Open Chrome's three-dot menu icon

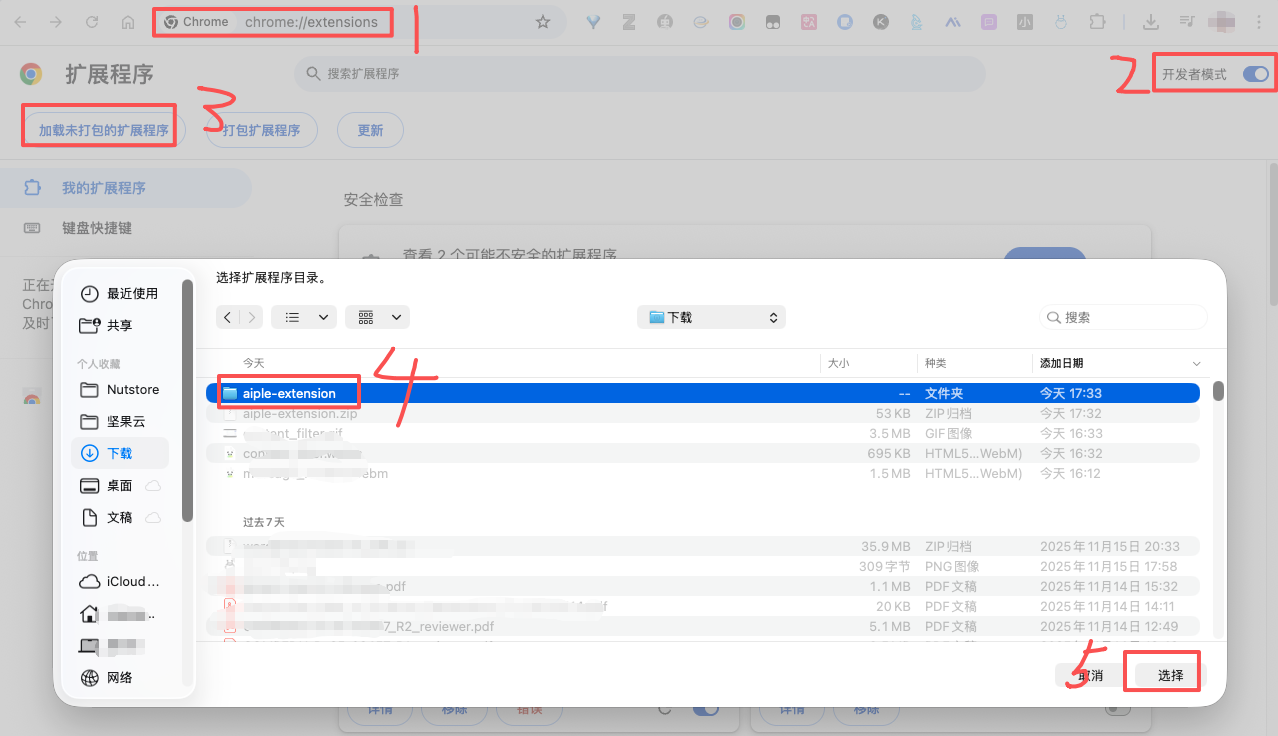1259,21
